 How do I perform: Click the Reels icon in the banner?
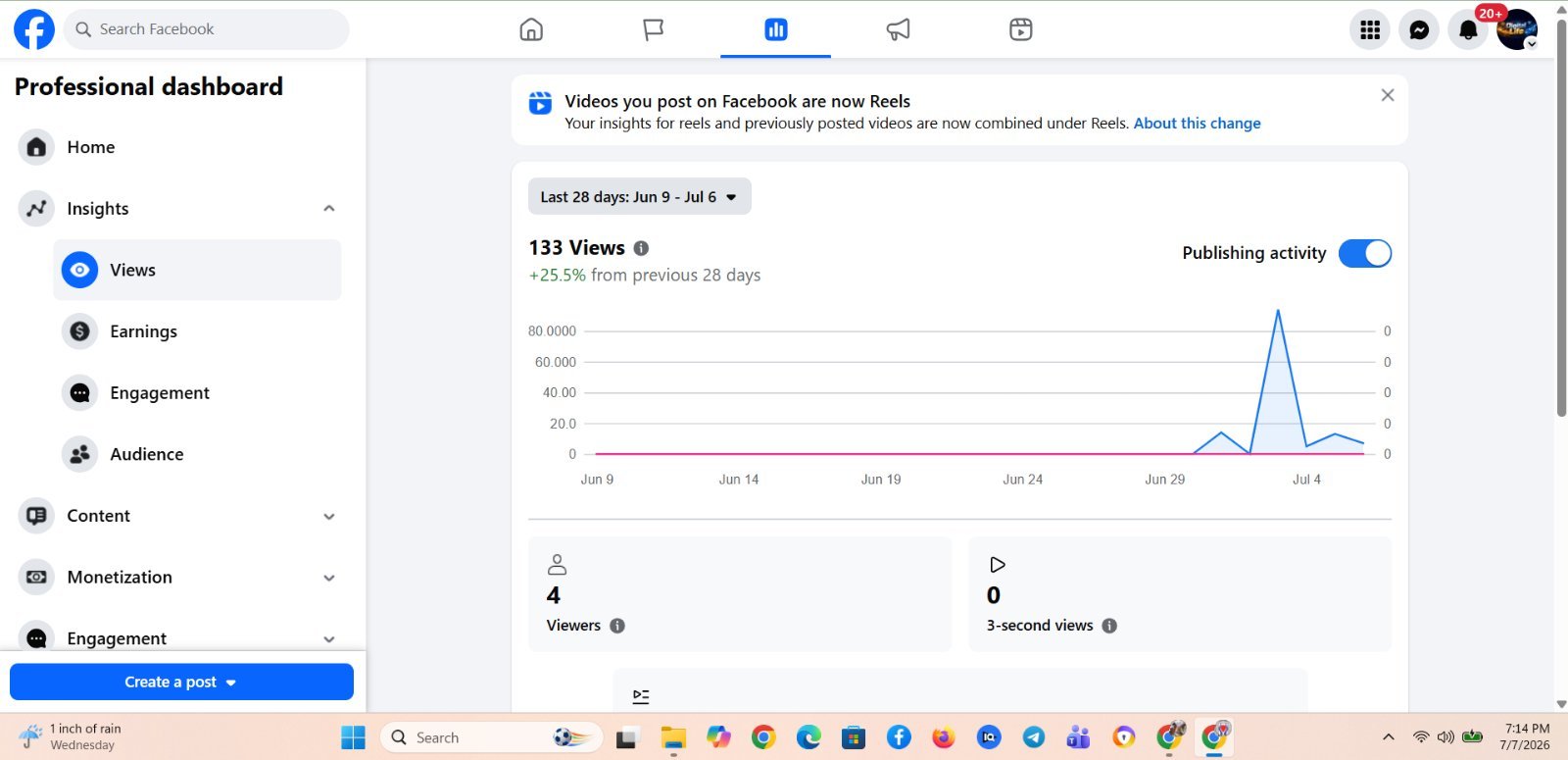click(x=540, y=102)
